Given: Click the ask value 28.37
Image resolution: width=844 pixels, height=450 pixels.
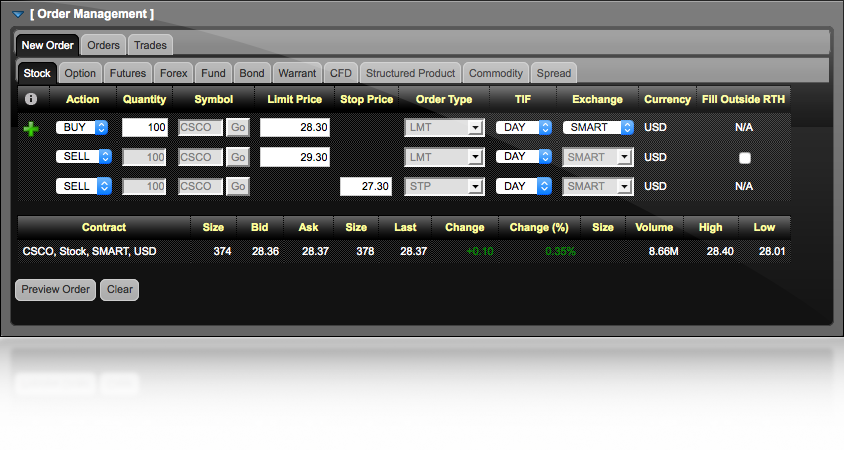Looking at the screenshot, I should coord(315,251).
